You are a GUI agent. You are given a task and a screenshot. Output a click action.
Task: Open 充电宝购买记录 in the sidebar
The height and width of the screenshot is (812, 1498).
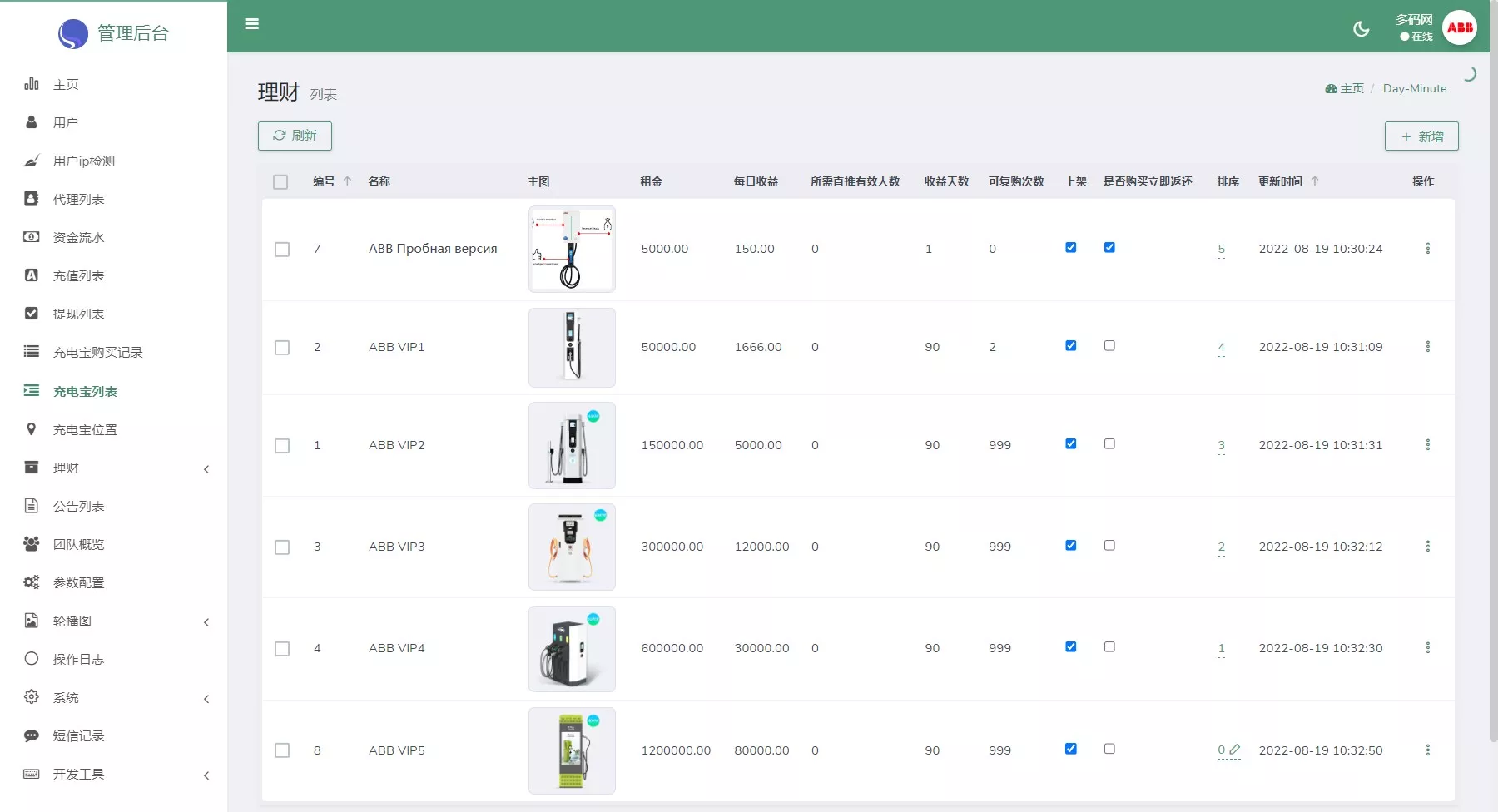(x=97, y=353)
